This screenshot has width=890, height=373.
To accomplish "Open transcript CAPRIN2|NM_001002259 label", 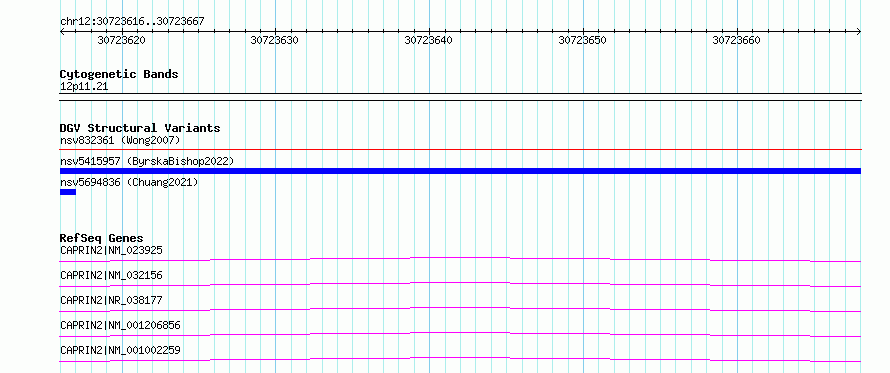I will [x=120, y=350].
